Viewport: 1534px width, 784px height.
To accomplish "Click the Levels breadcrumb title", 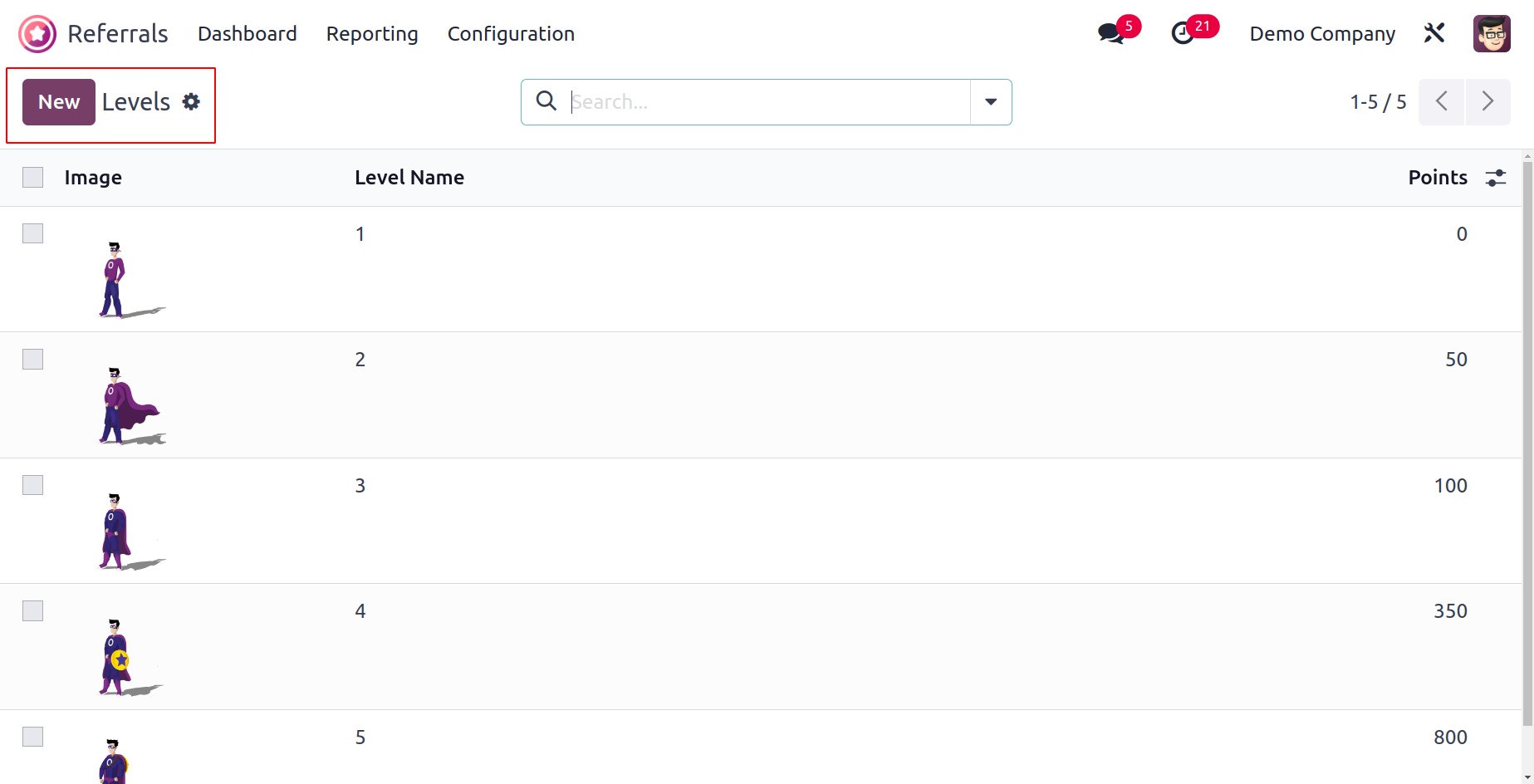I will 136,102.
